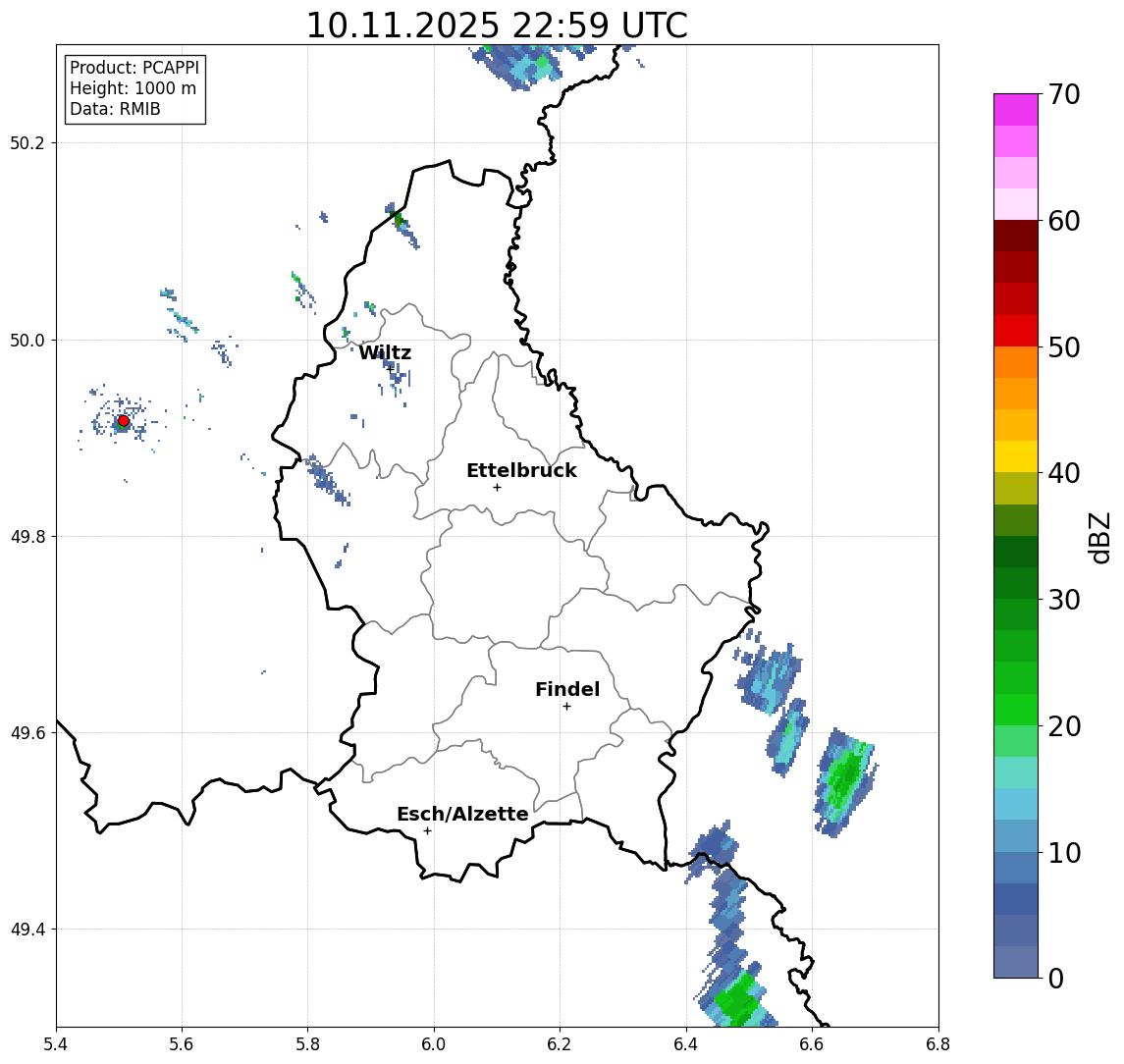The width and height of the screenshot is (1124, 1064).
Task: Click the colorbar tick label '40'
Action: point(1064,473)
